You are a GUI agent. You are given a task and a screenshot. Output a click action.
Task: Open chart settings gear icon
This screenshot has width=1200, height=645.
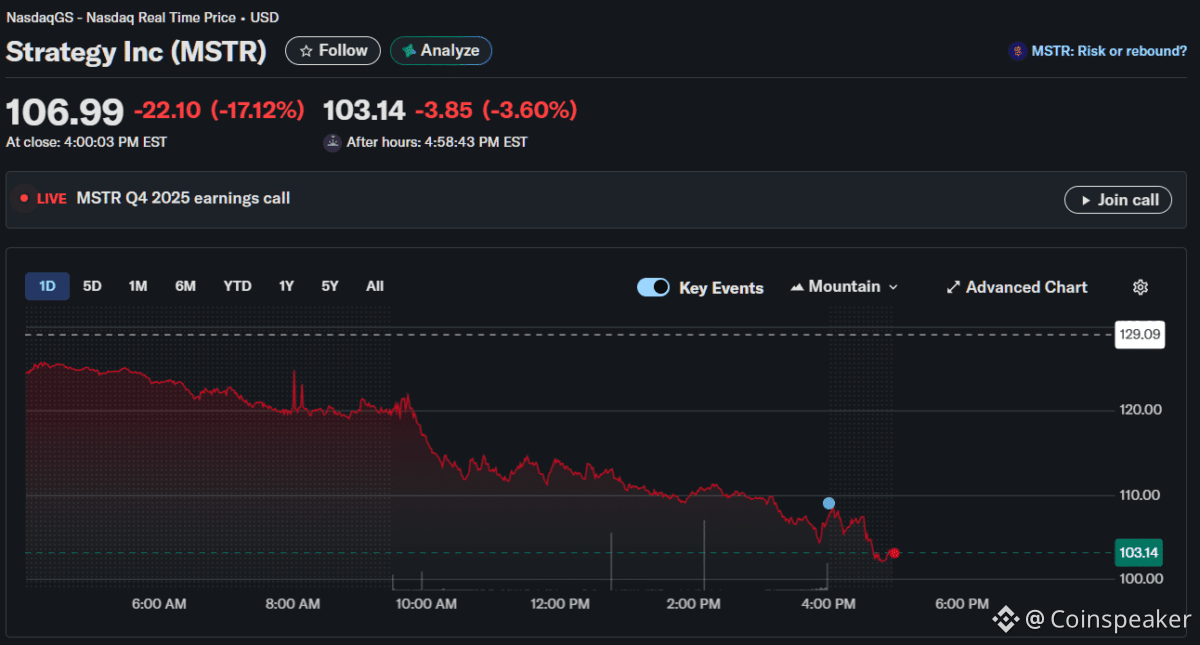click(1140, 287)
